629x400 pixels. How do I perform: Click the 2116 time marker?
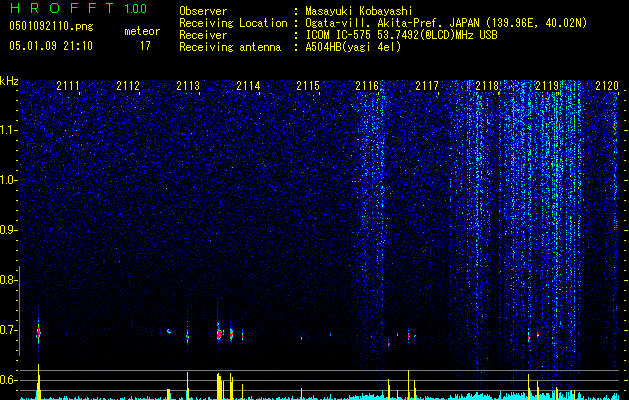(367, 86)
